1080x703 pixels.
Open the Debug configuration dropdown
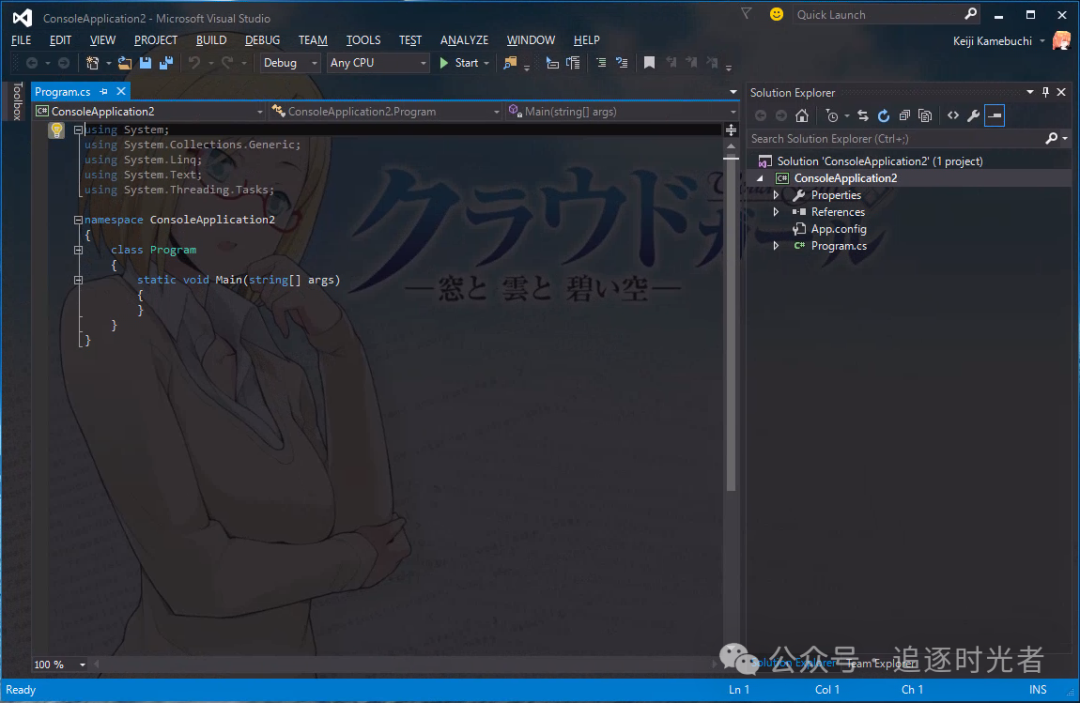[290, 63]
